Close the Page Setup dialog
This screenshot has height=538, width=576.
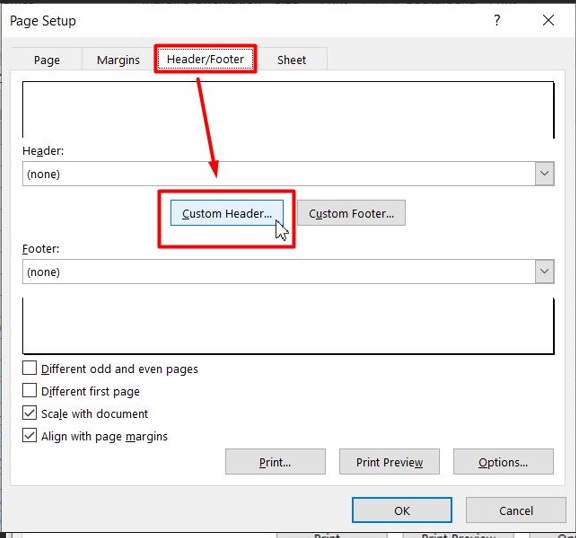[548, 20]
